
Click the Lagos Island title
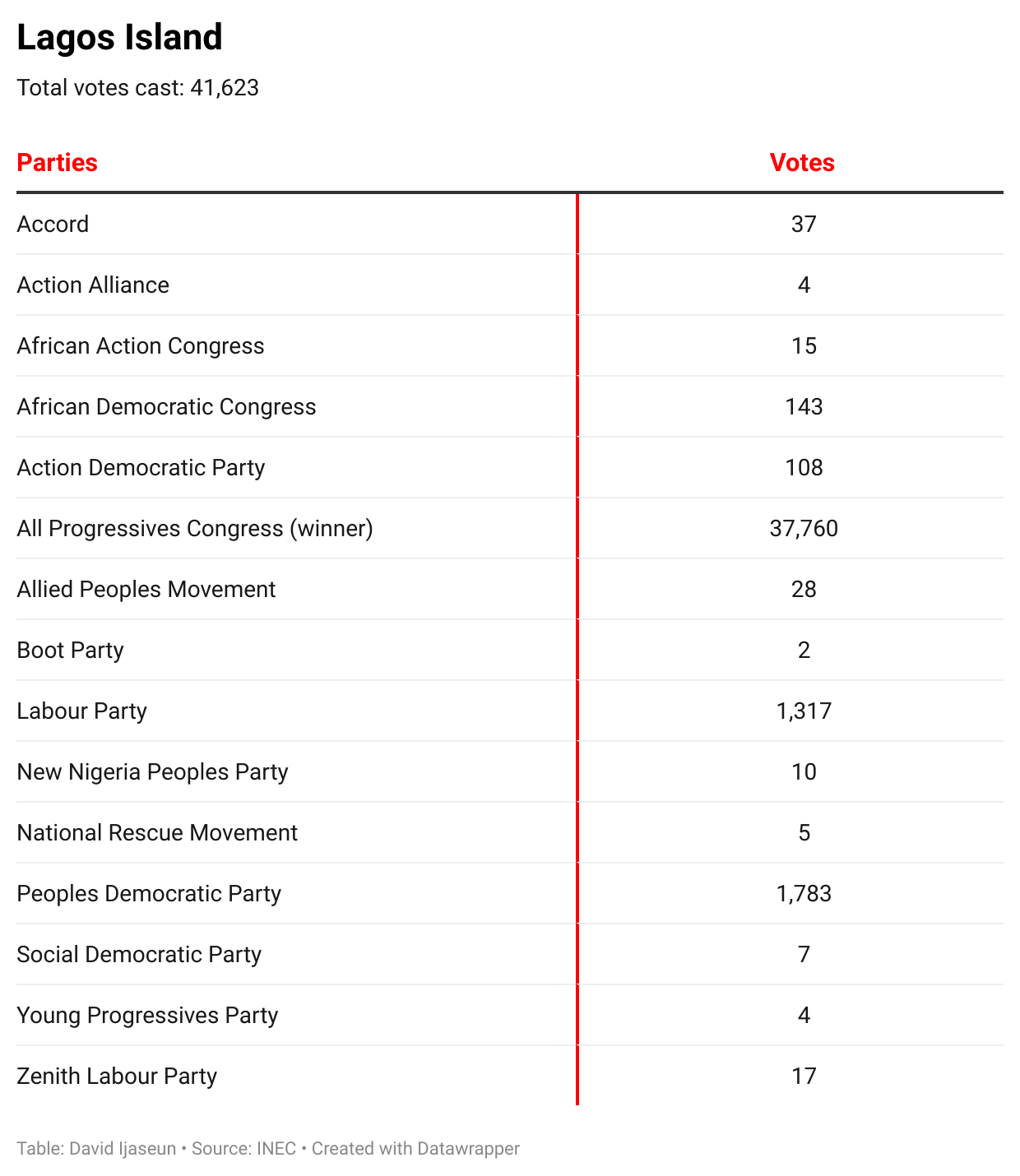pos(120,38)
